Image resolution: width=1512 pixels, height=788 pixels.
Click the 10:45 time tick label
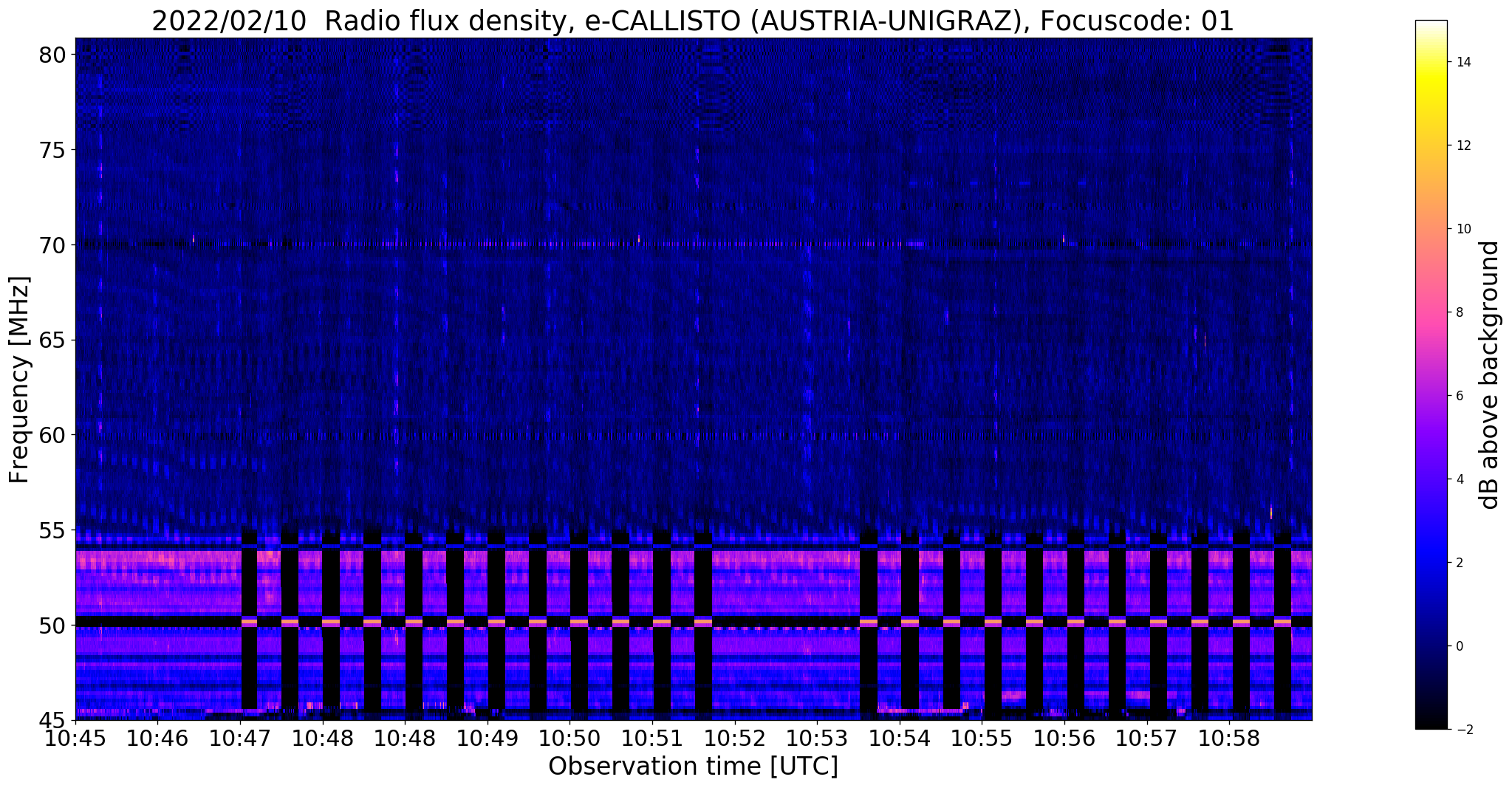pos(76,739)
